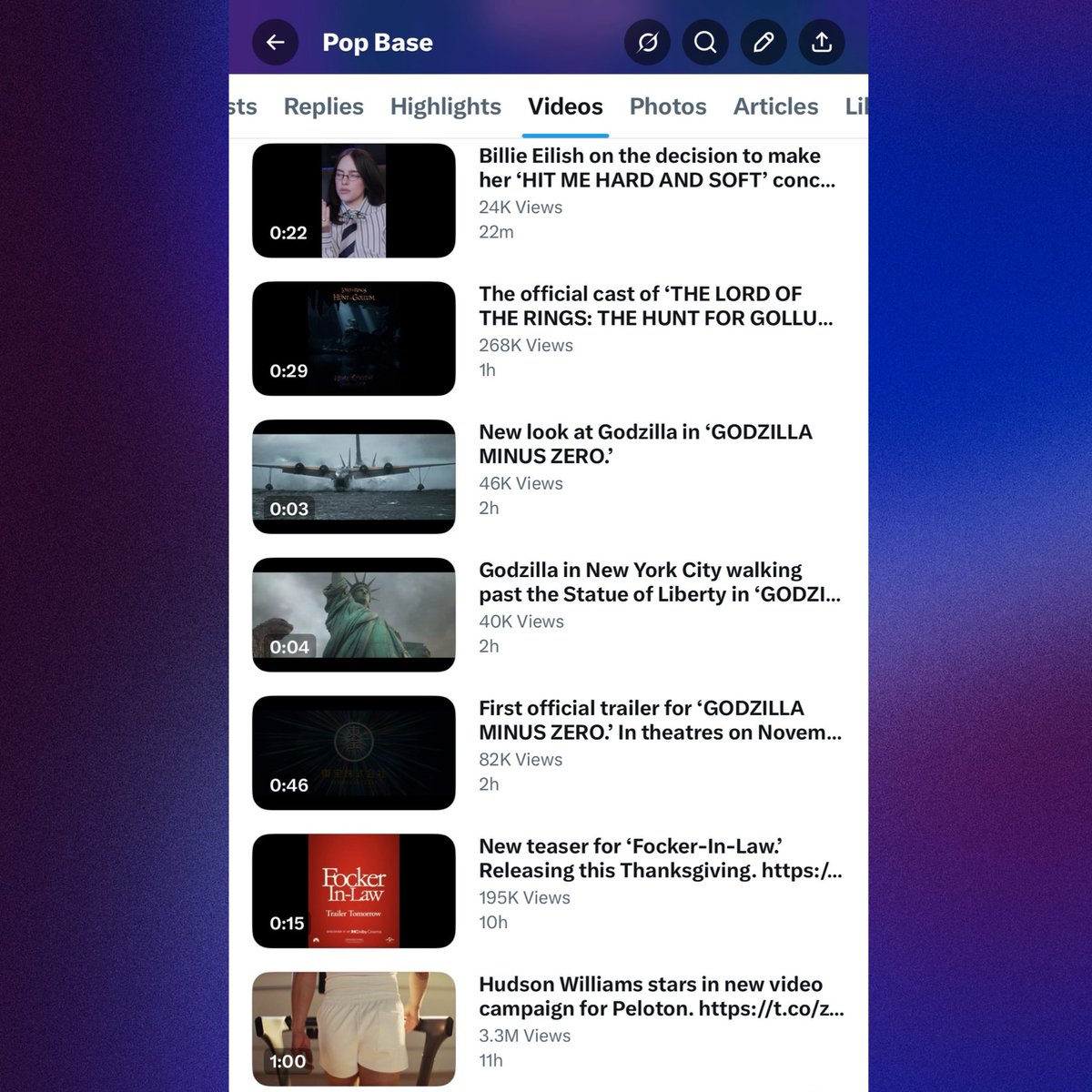The image size is (1092, 1092).
Task: Click the 0:15 duration label
Action: click(287, 924)
